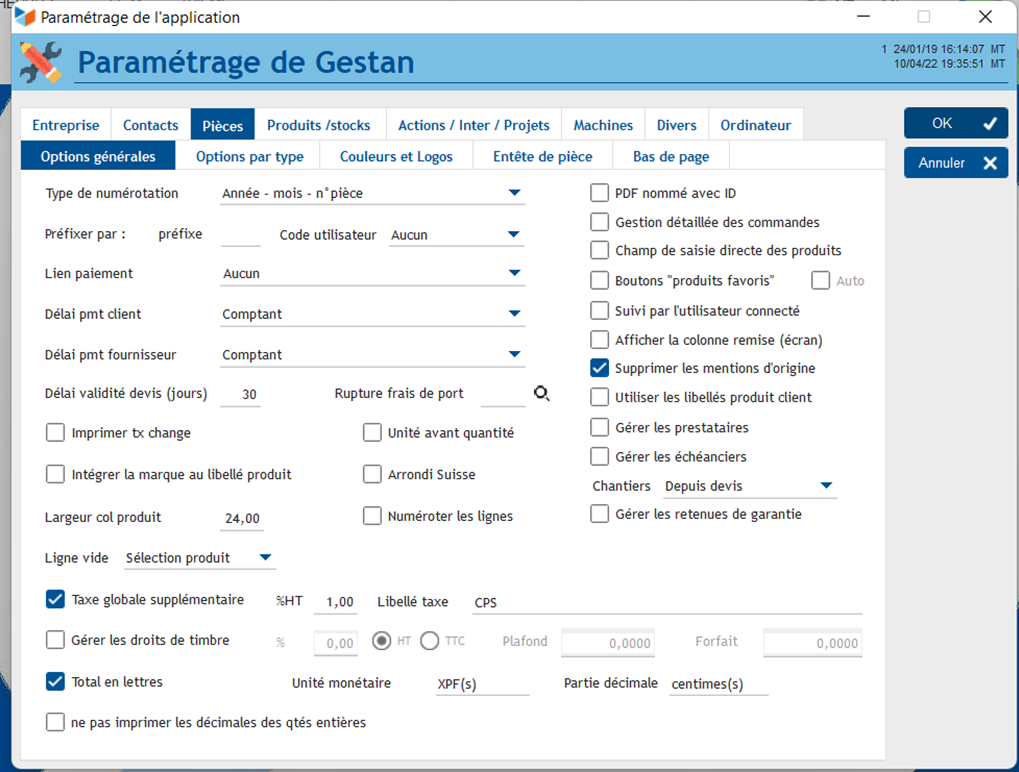The image size is (1019, 772).
Task: Switch to the Produits /stocks tab
Action: [318, 125]
